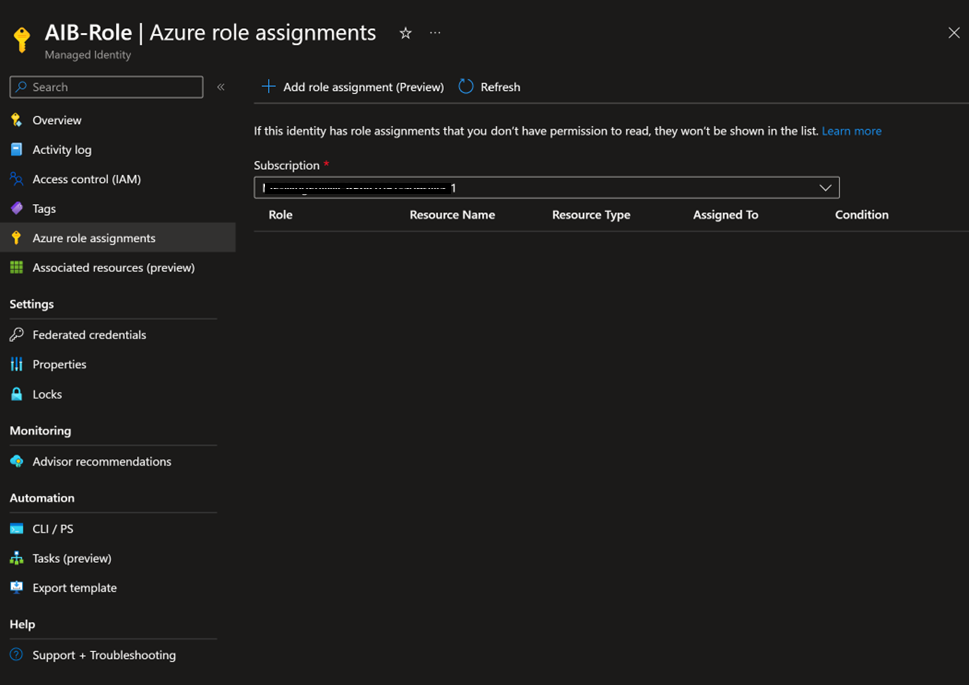Follow the Learn more link
969x685 pixels.
[851, 131]
